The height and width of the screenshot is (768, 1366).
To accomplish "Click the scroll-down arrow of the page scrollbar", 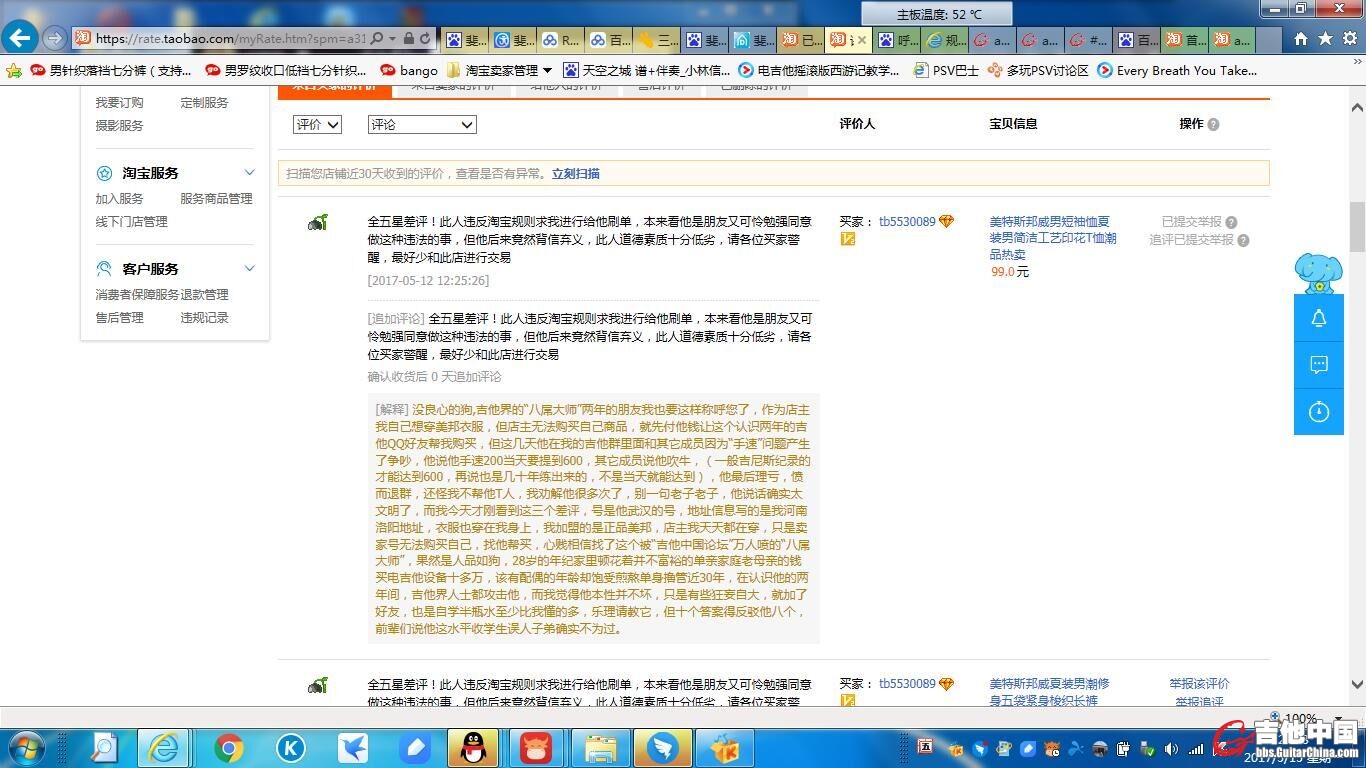I will tap(1357, 685).
